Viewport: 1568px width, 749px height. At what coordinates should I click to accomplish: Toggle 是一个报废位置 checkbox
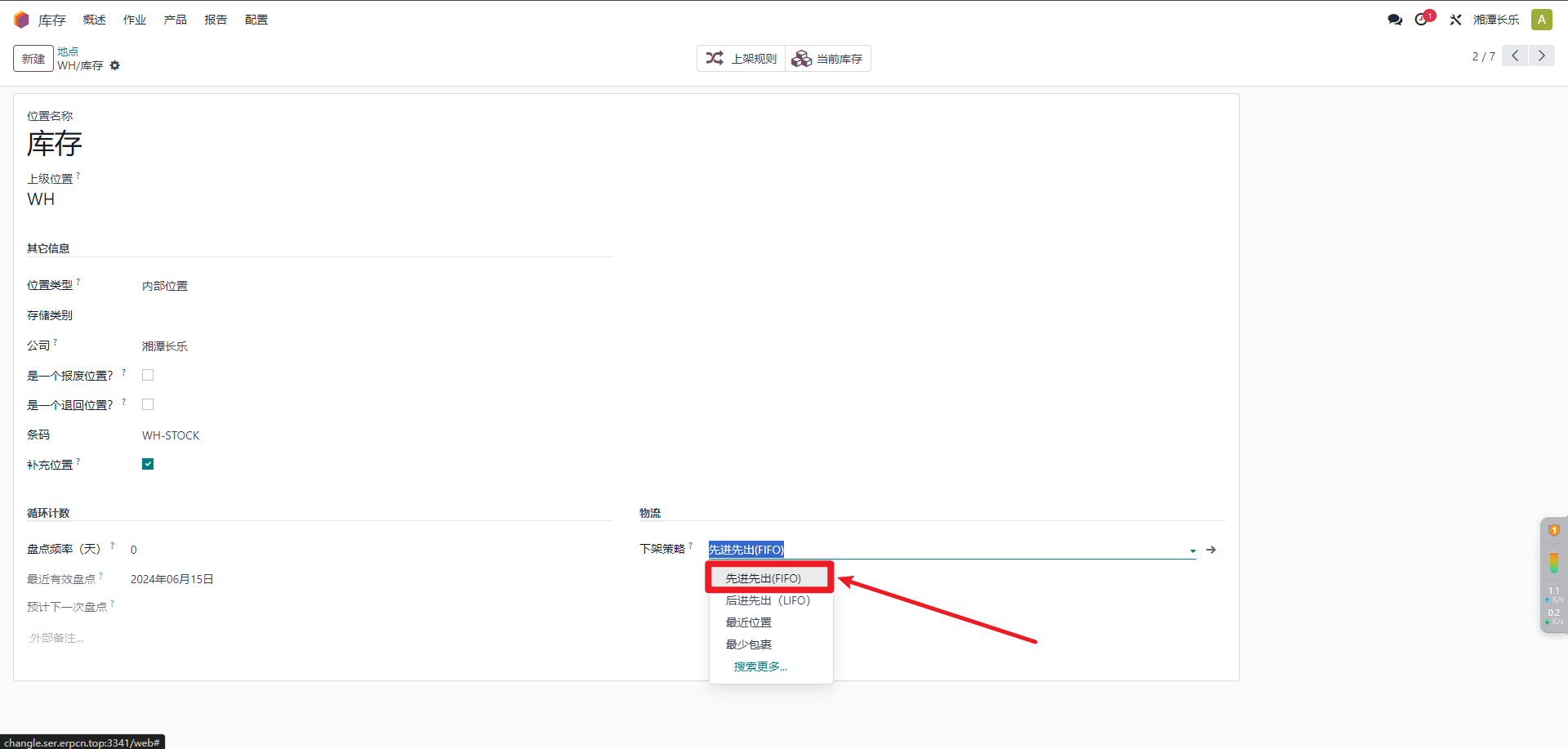coord(148,375)
